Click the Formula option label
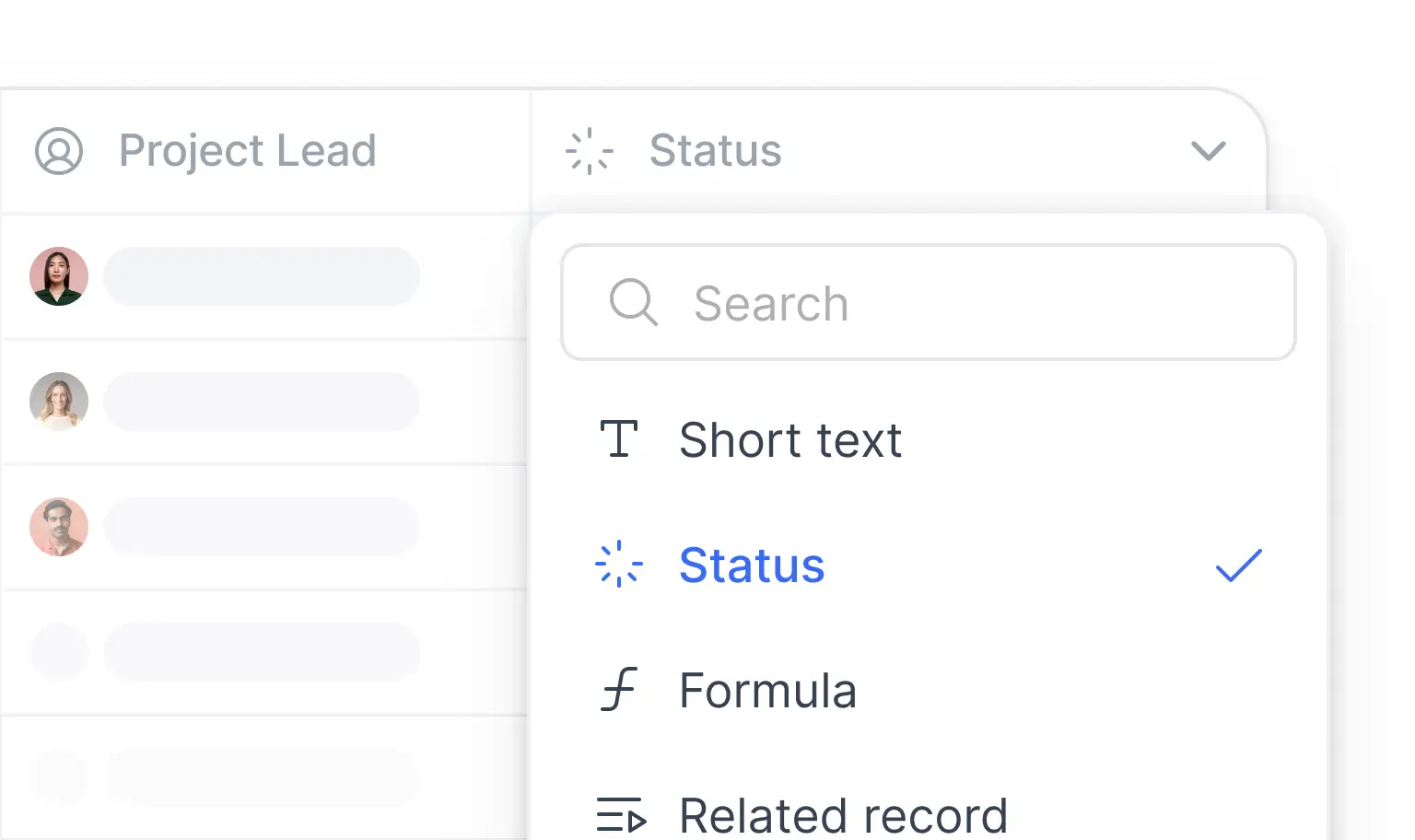Screen dimensions: 1415x840 (767, 690)
